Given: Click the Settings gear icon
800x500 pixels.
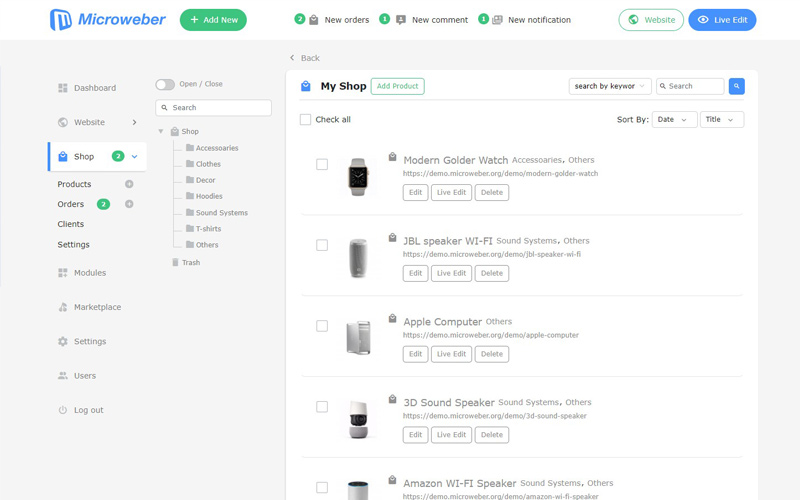Looking at the screenshot, I should (63, 341).
